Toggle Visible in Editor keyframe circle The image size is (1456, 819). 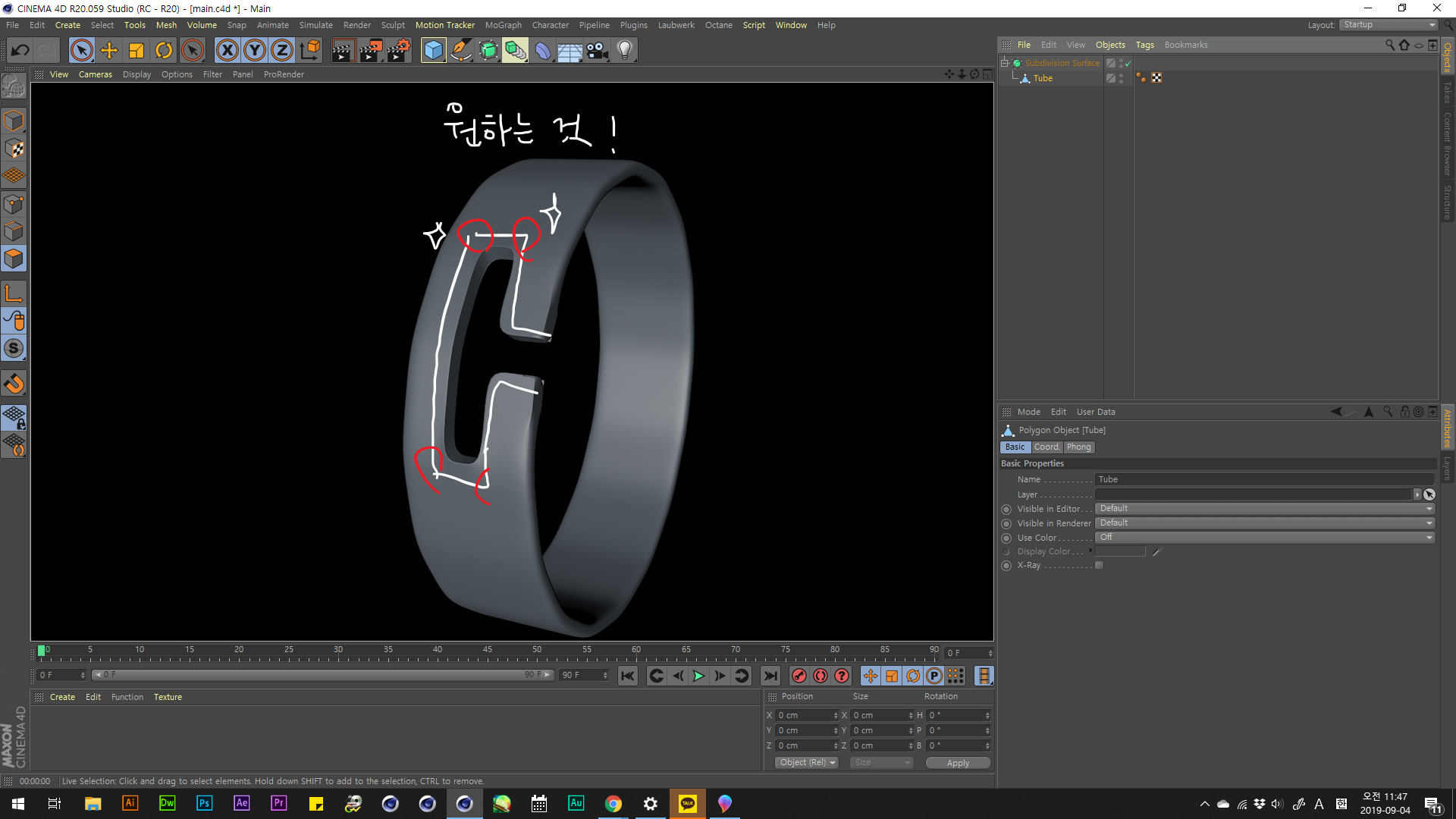pyautogui.click(x=1006, y=510)
